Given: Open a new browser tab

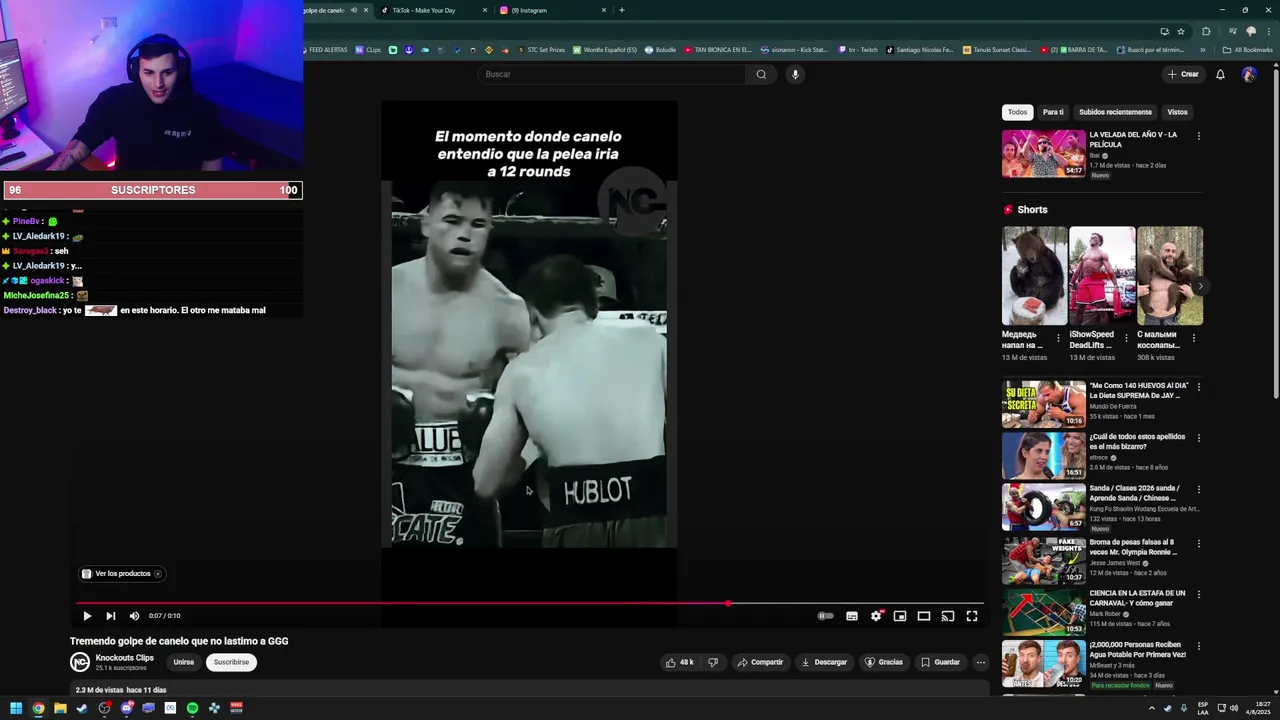Looking at the screenshot, I should pos(622,10).
